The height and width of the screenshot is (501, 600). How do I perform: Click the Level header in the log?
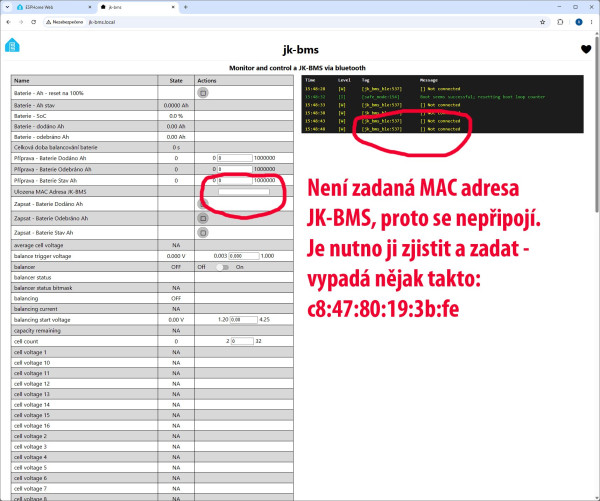coord(344,80)
